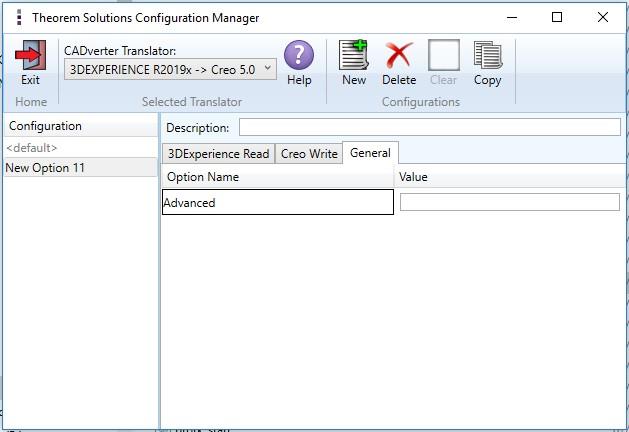Switch to the Creo Write tab

click(x=309, y=154)
